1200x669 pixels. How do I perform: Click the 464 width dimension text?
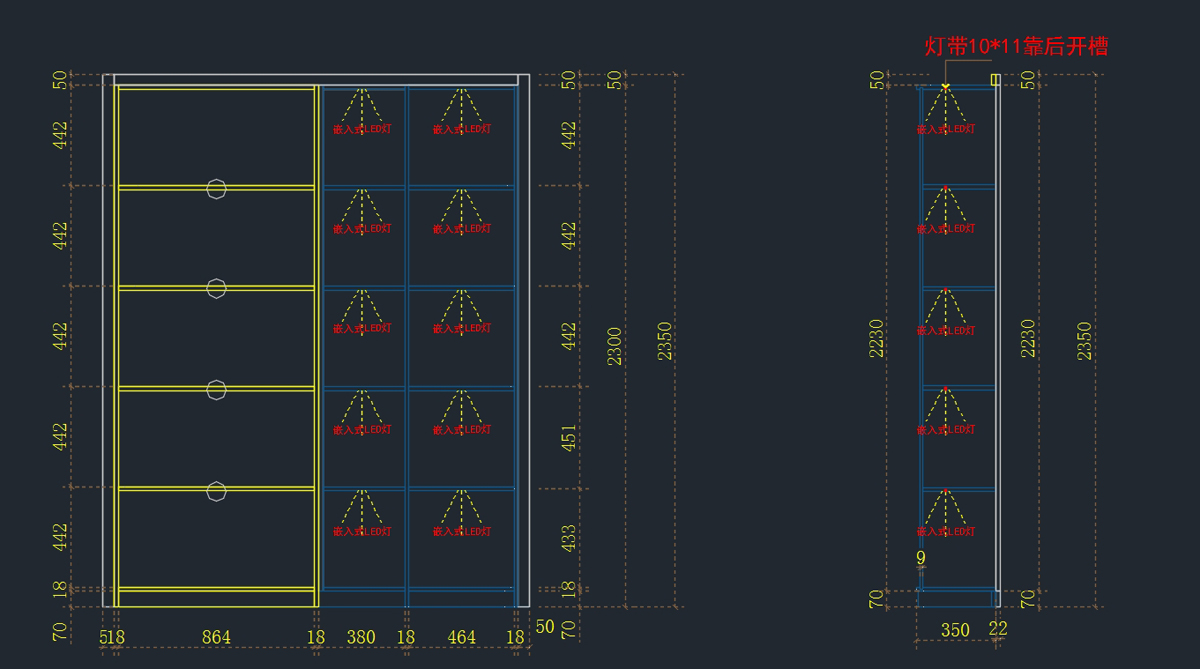click(461, 637)
